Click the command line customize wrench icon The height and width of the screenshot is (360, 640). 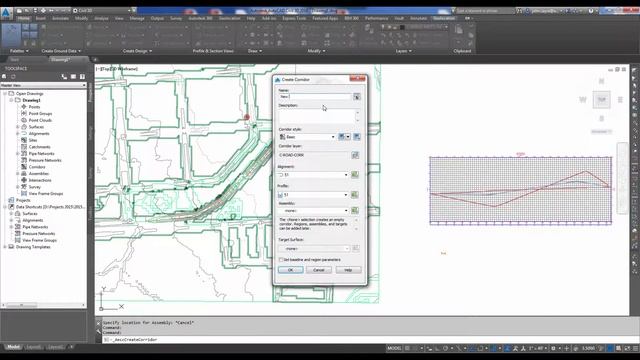click(98, 331)
